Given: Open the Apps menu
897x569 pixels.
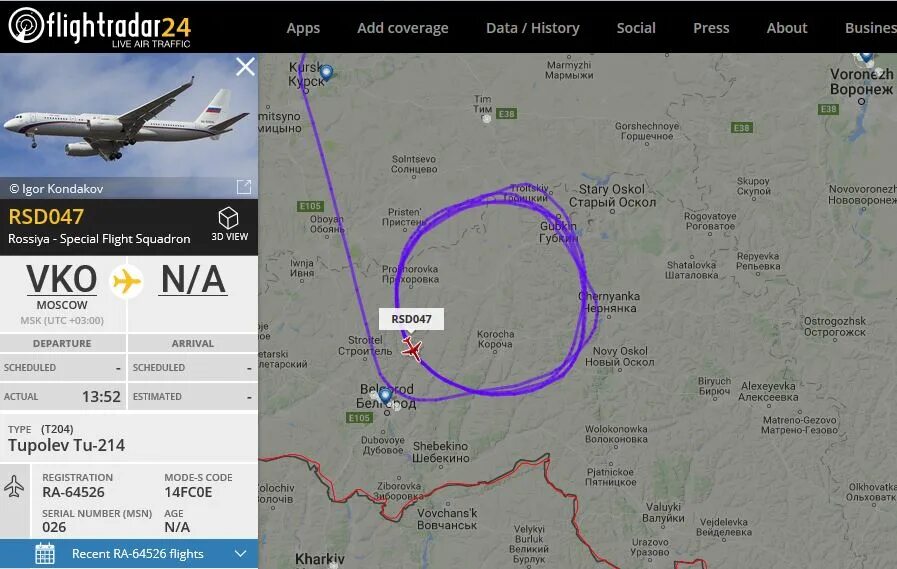Looking at the screenshot, I should tap(303, 28).
